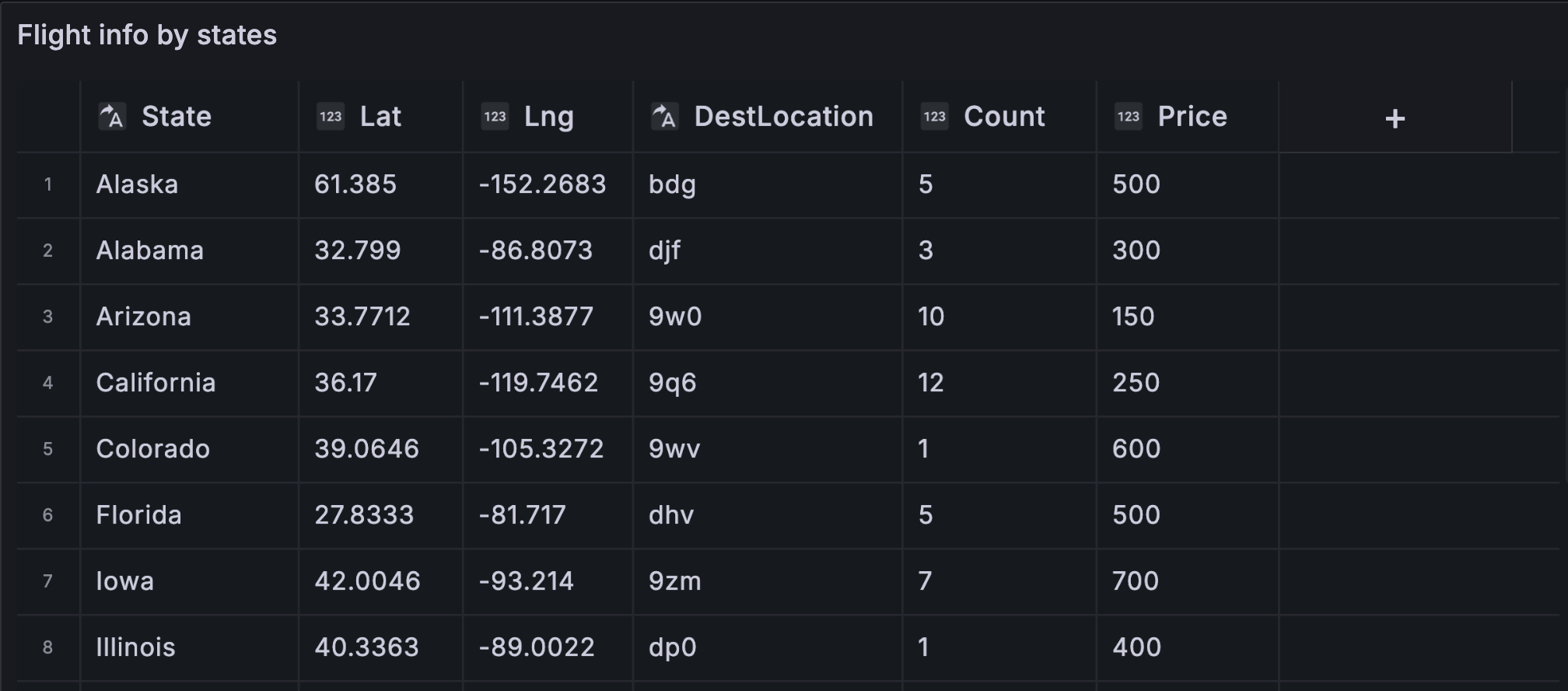Select row number 4 for California

tap(48, 383)
